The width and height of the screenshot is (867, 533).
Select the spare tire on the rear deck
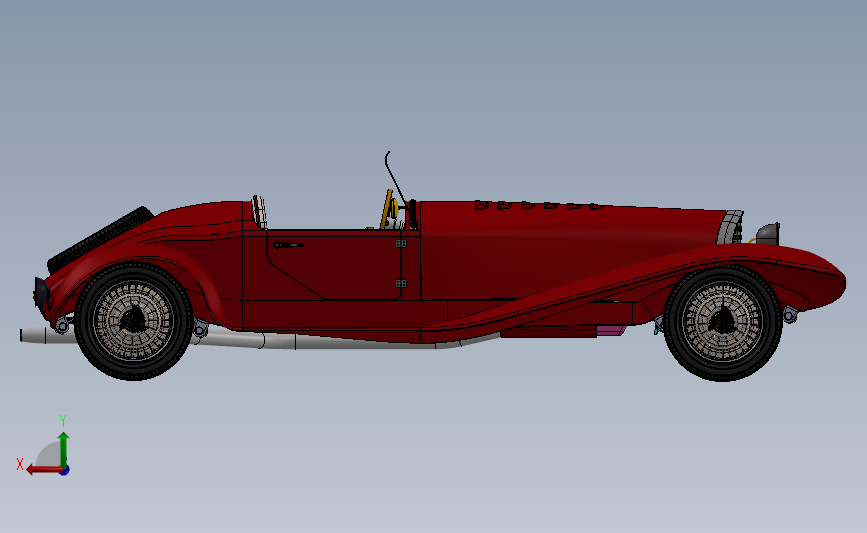pos(100,239)
